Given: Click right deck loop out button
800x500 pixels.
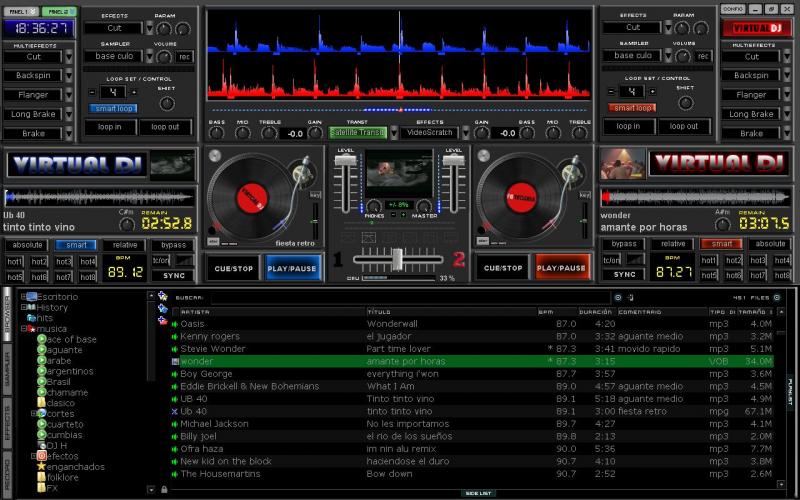Looking at the screenshot, I should 683,126.
